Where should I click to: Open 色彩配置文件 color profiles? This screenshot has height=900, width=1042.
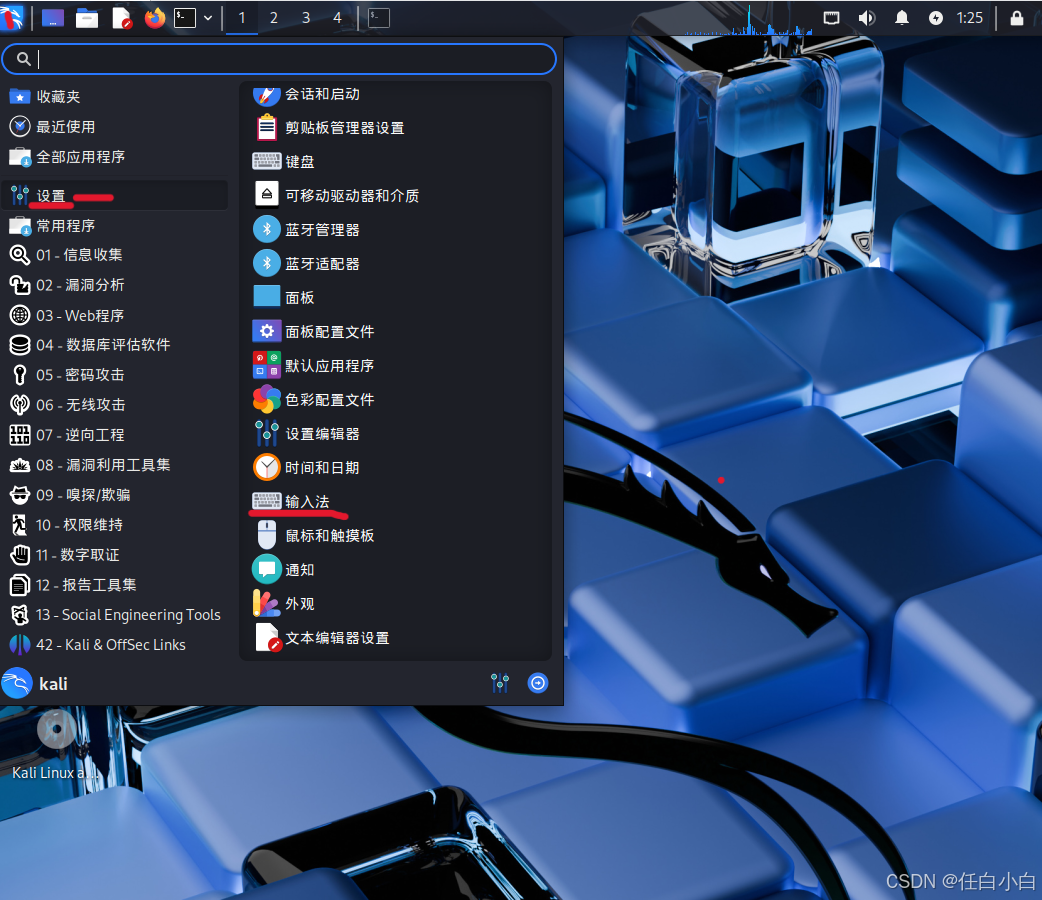point(395,399)
